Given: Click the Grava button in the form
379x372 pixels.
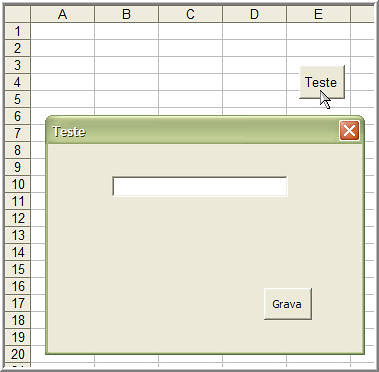Looking at the screenshot, I should pos(288,304).
